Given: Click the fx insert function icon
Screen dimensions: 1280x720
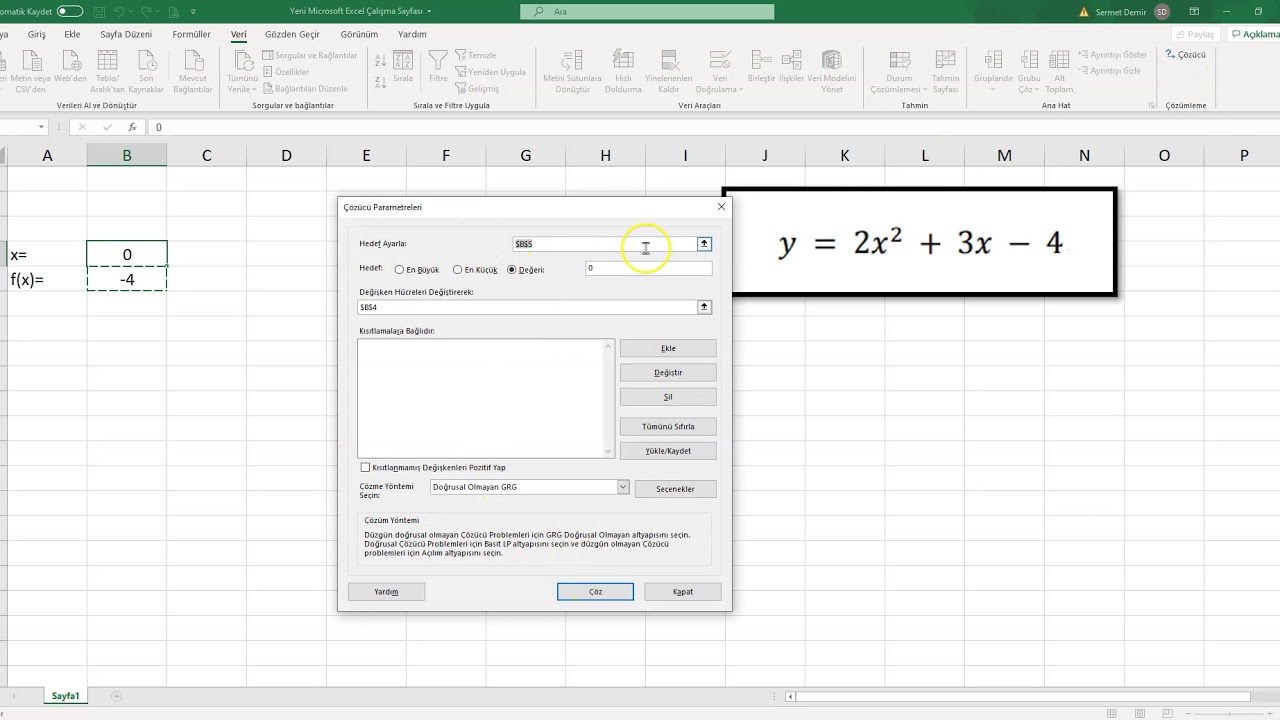Looking at the screenshot, I should (132, 127).
